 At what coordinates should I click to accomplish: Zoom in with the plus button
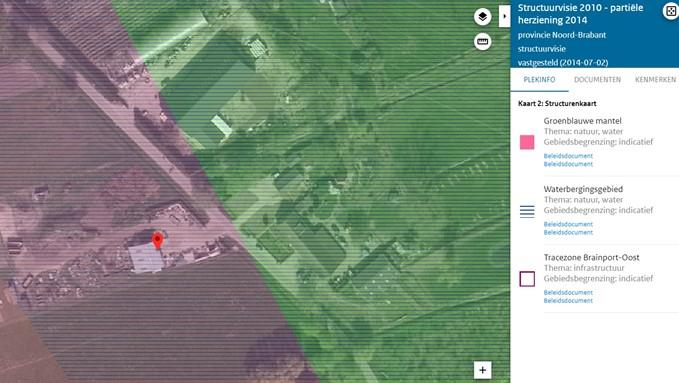[x=482, y=370]
